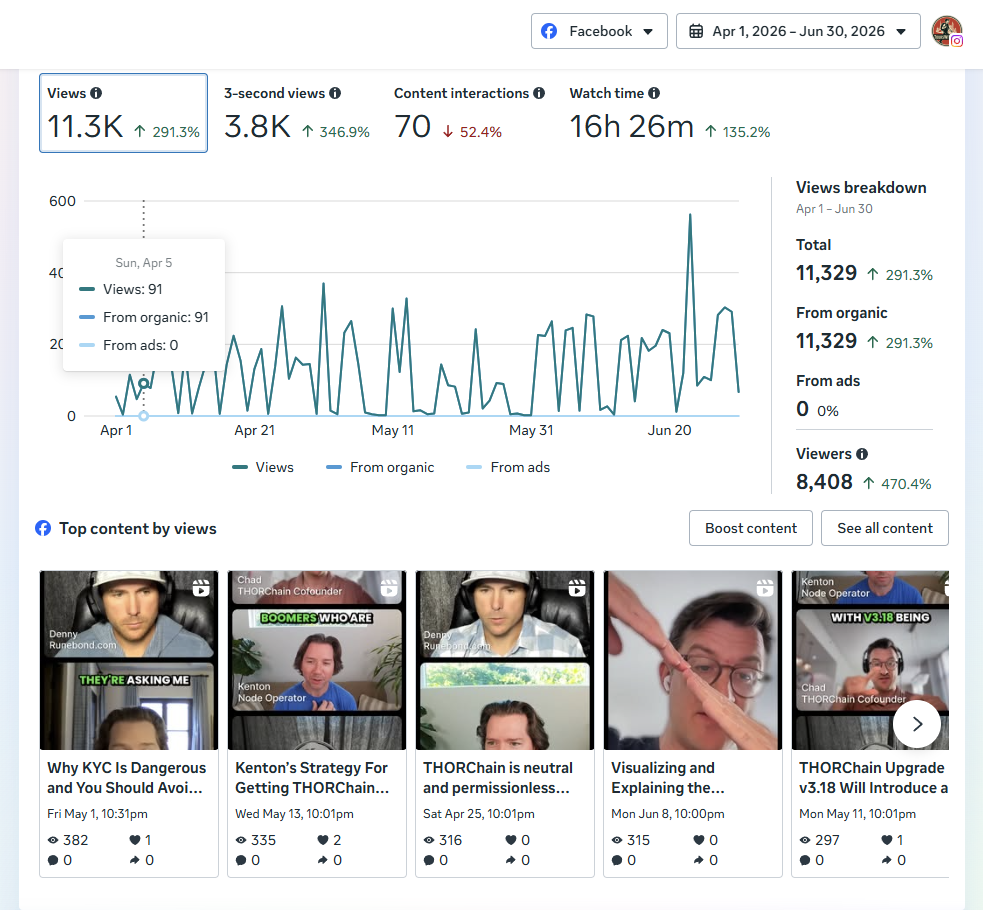The width and height of the screenshot is (983, 910).
Task: Click the Mon Jun 8, 10:00pm date text
Action: [x=668, y=813]
